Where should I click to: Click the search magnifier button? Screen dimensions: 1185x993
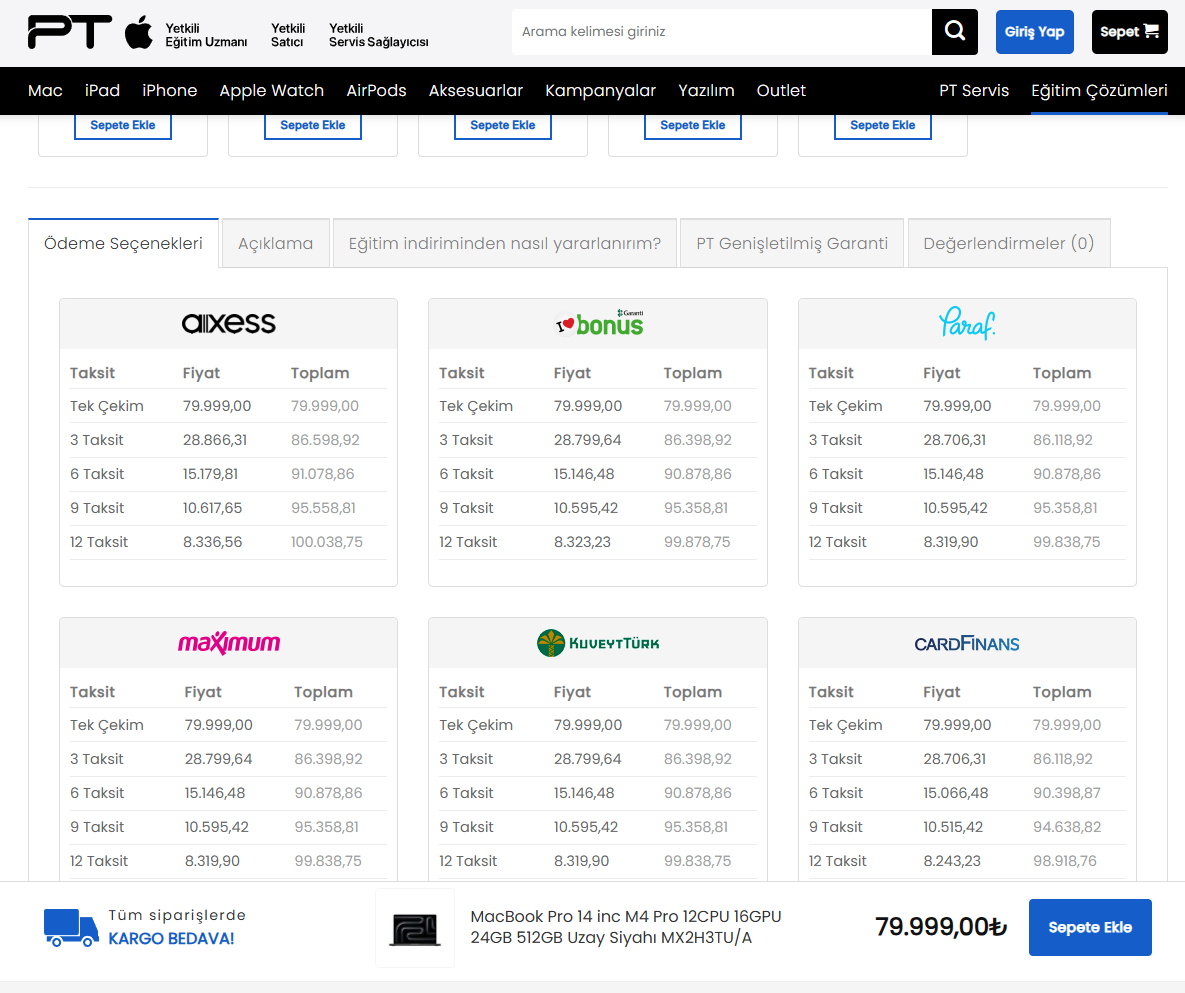[x=954, y=32]
